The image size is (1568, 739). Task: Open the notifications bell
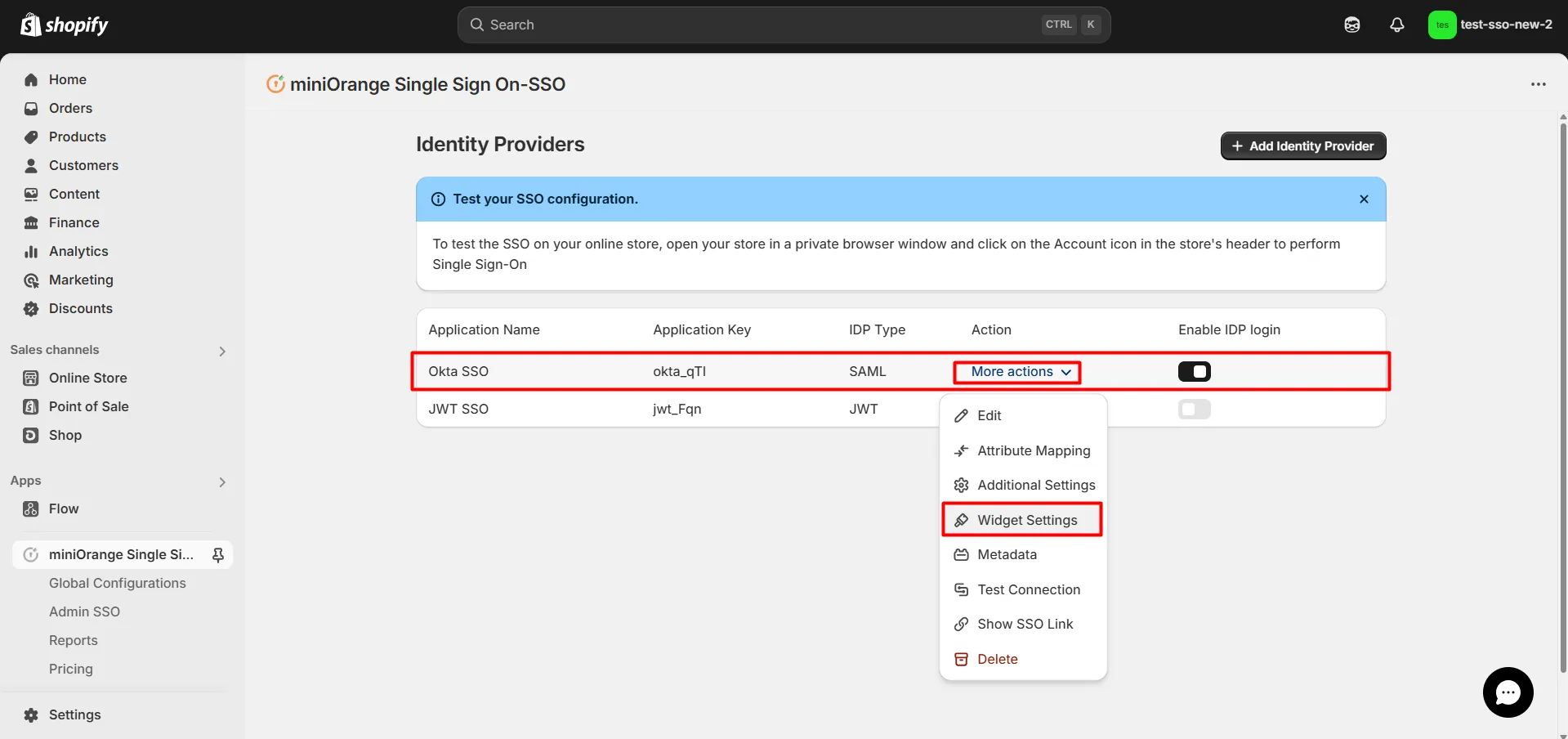(x=1397, y=25)
